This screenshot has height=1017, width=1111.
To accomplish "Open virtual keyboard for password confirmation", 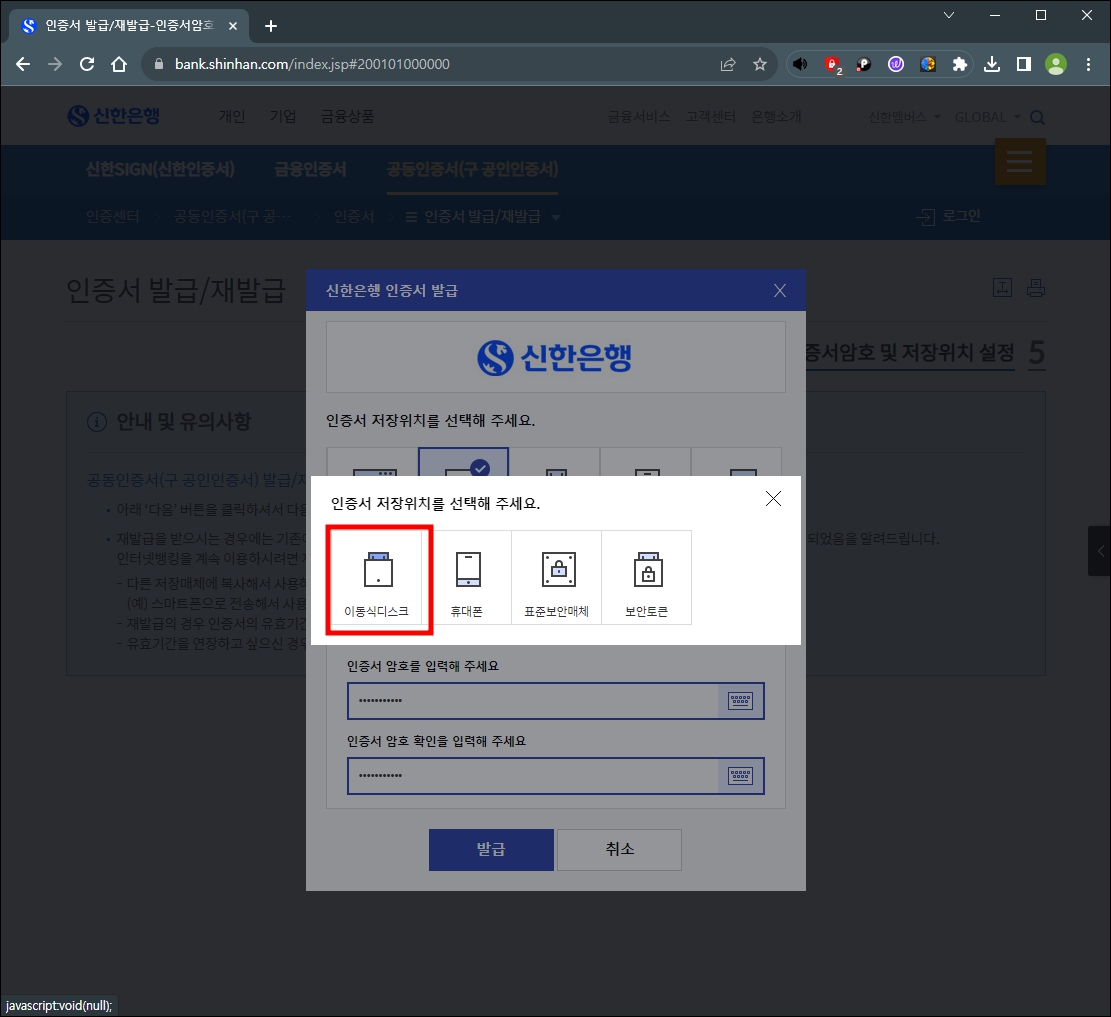I will (740, 776).
